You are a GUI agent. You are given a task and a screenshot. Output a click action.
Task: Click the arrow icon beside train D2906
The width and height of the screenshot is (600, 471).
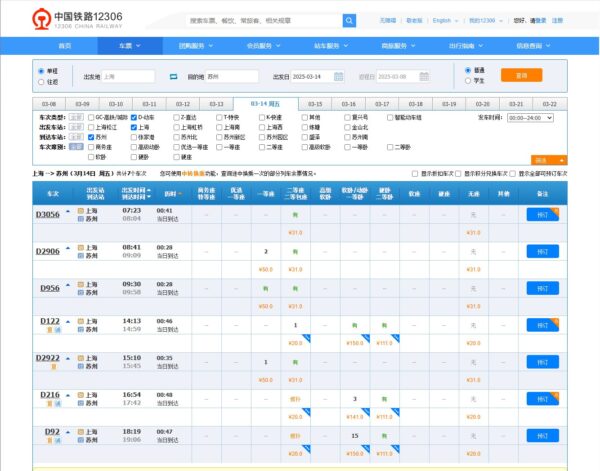(68, 249)
